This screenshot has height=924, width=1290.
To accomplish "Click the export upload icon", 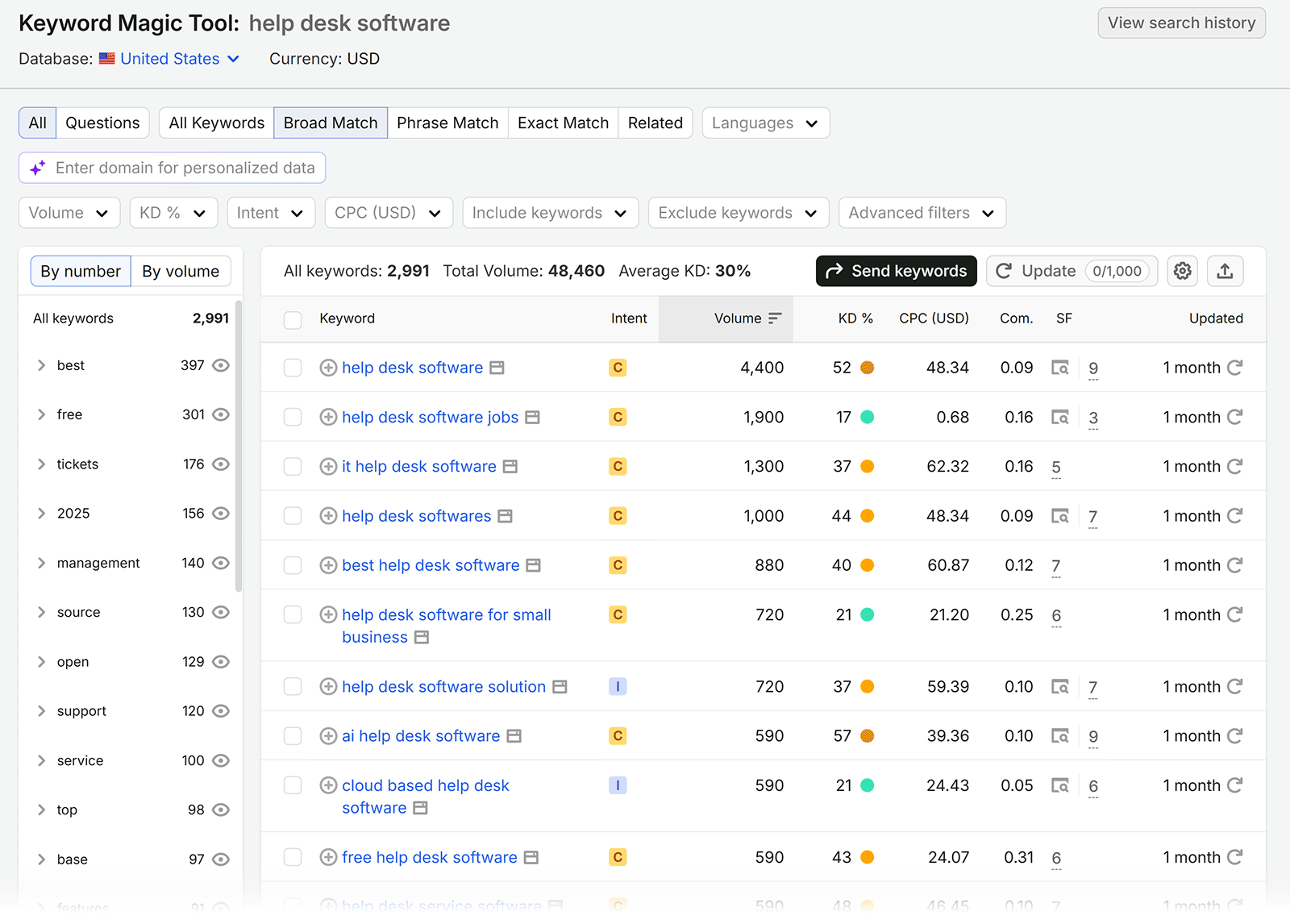I will pos(1225,271).
